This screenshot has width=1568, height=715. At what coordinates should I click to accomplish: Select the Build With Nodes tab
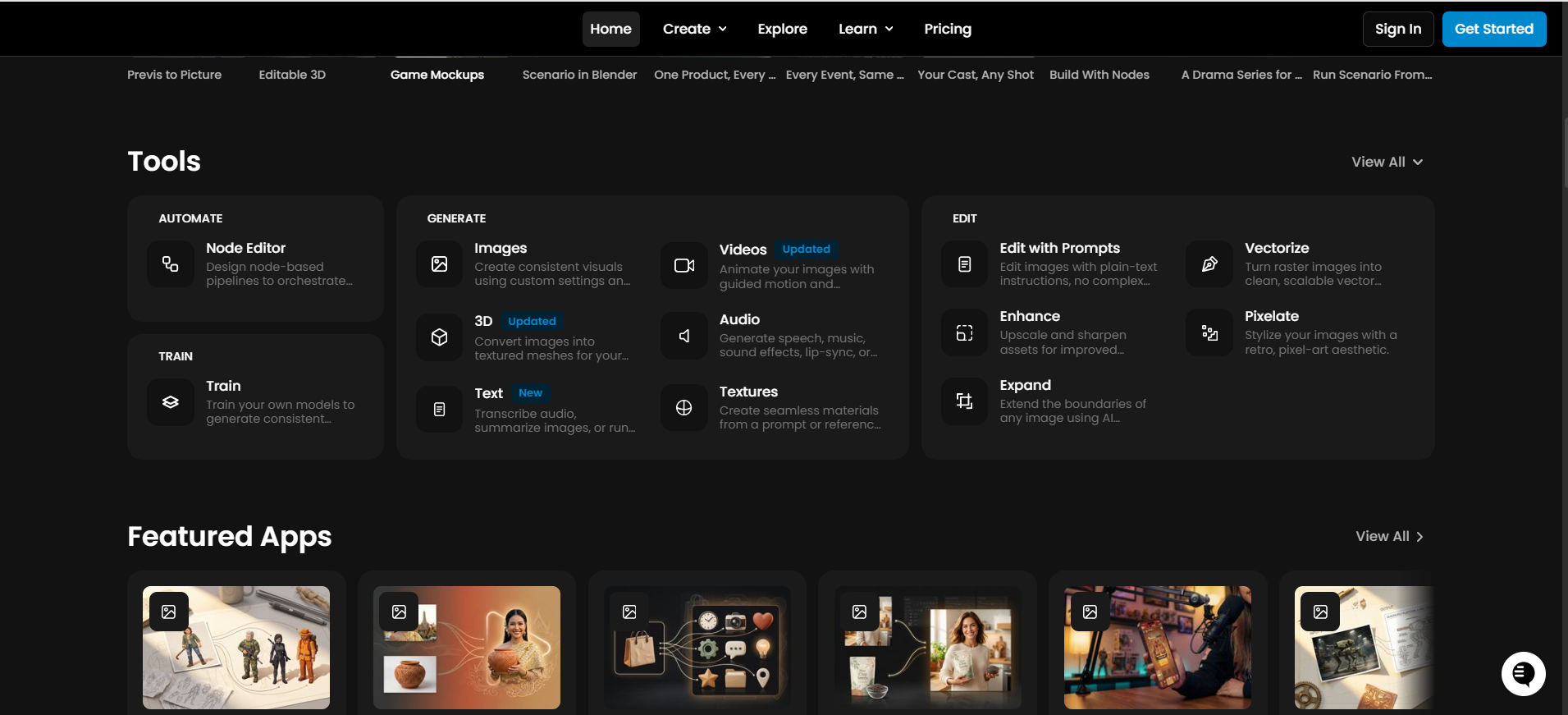pyautogui.click(x=1099, y=75)
